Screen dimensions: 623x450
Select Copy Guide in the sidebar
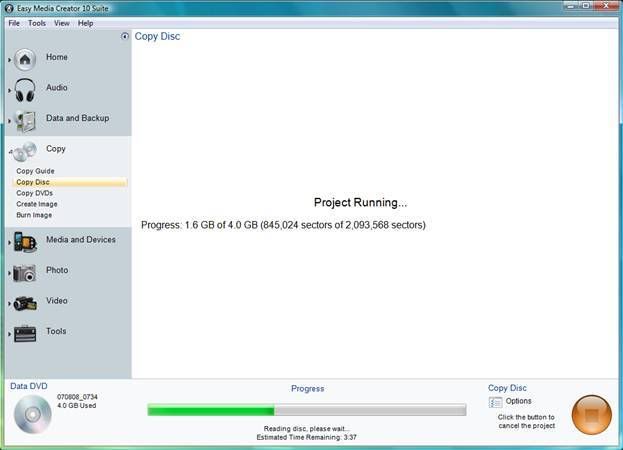click(35, 171)
